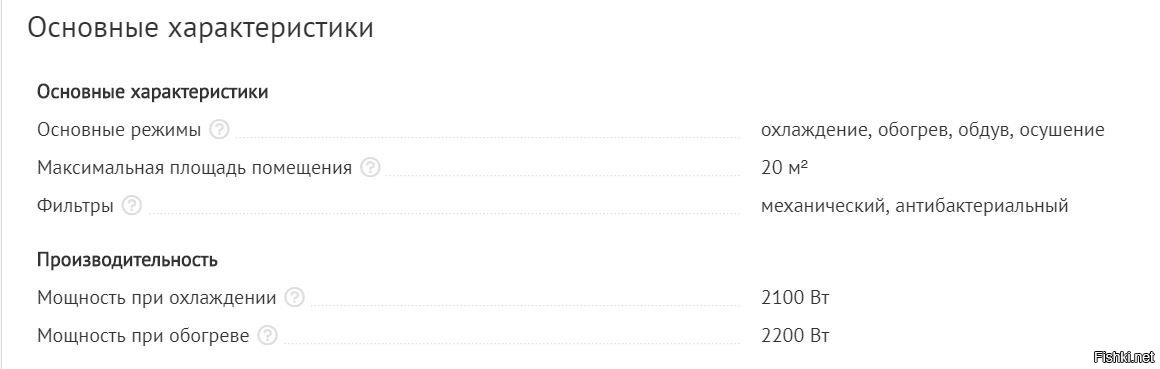Click the Максимальная площадь помещения label
This screenshot has width=1160, height=369.
[x=195, y=168]
